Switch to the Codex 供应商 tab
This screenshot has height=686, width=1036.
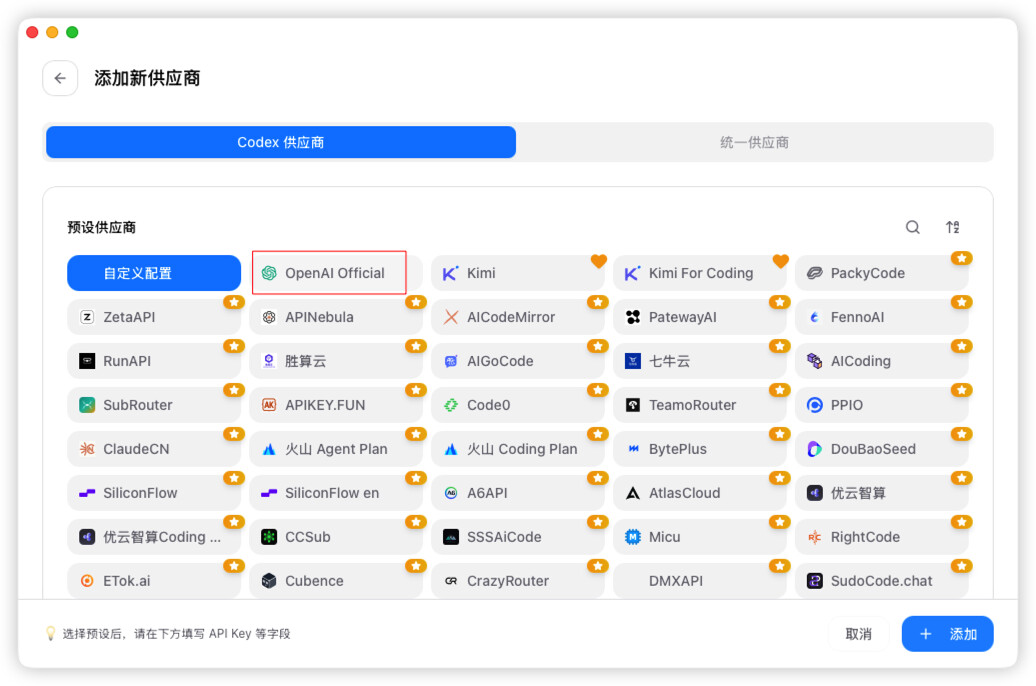click(x=281, y=142)
